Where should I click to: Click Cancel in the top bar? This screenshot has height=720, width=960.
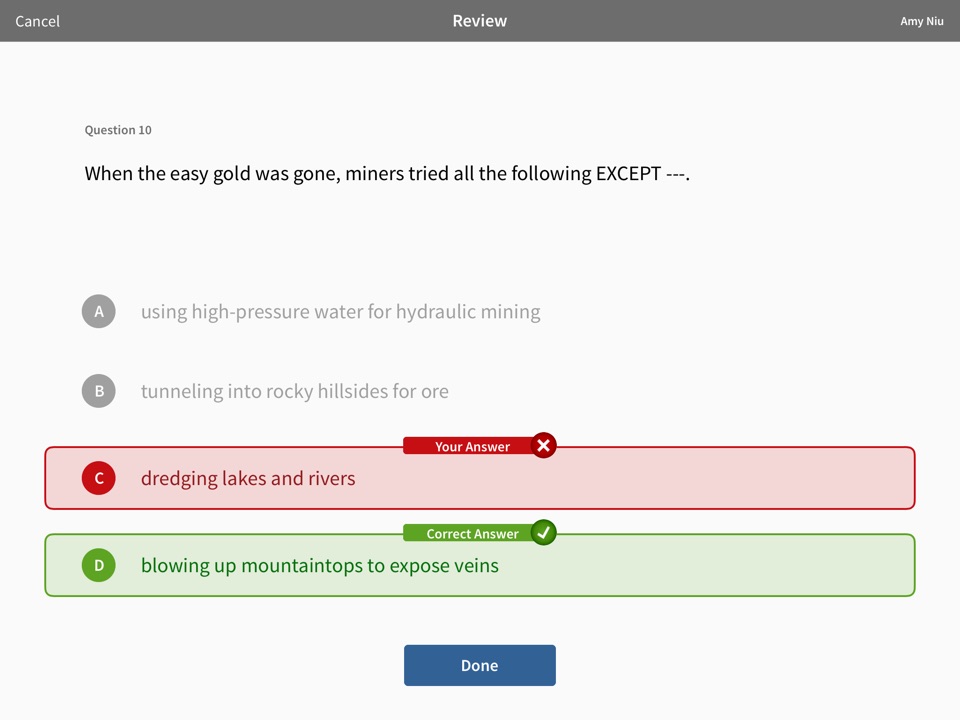(37, 21)
